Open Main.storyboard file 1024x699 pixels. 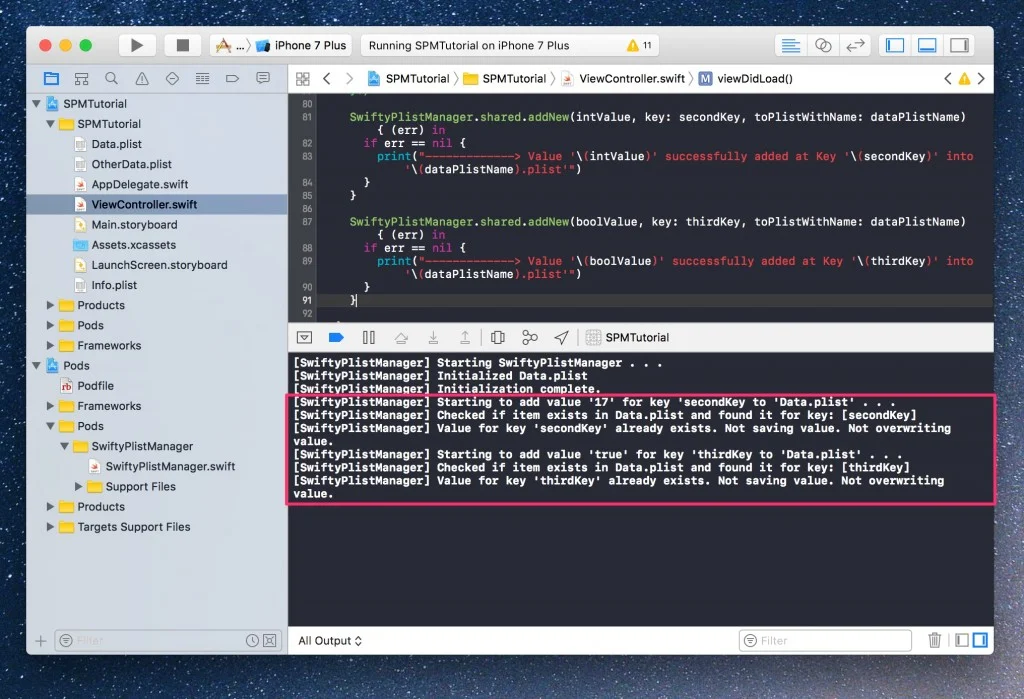[x=134, y=225]
